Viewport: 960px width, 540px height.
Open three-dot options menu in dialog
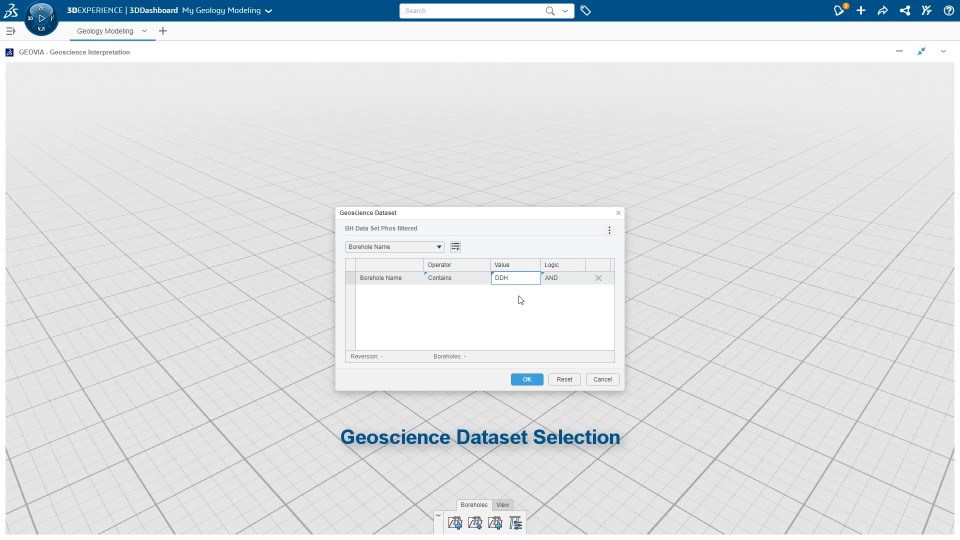coord(609,230)
